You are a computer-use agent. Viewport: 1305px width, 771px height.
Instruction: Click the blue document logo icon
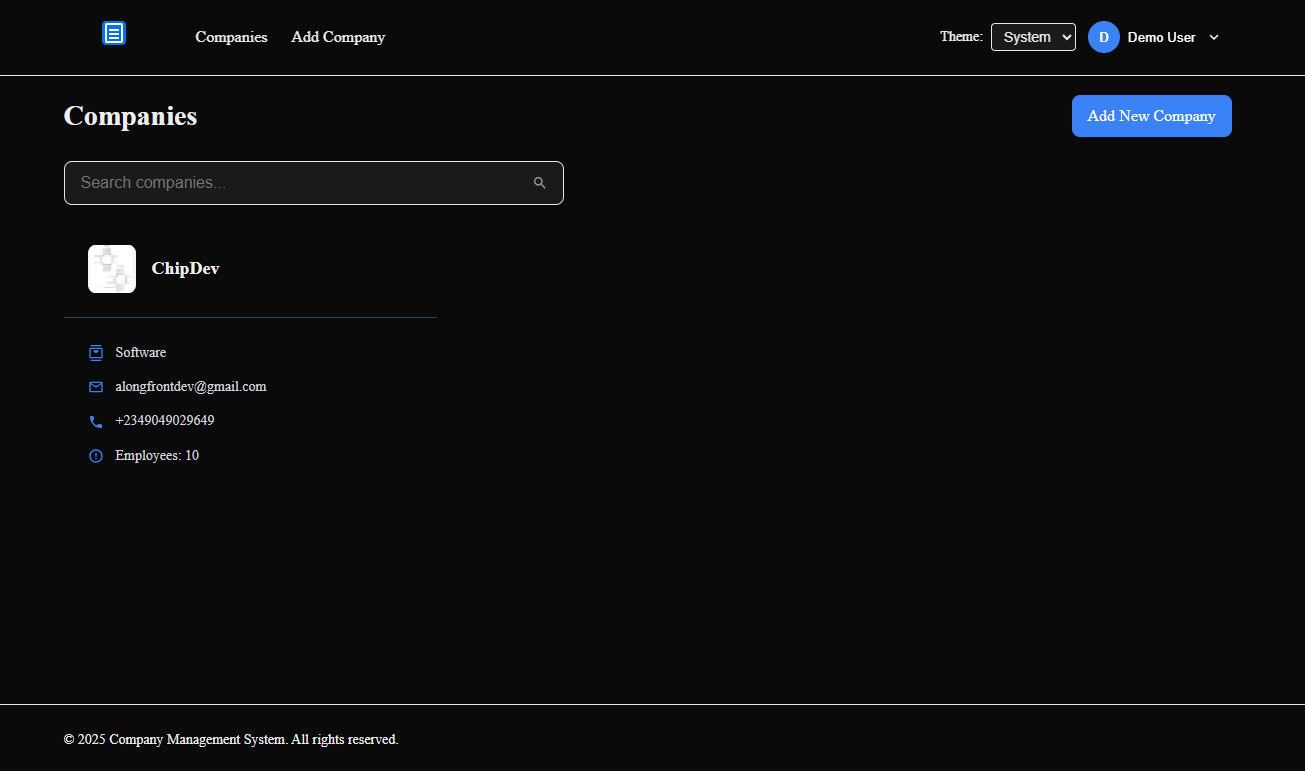click(x=114, y=33)
